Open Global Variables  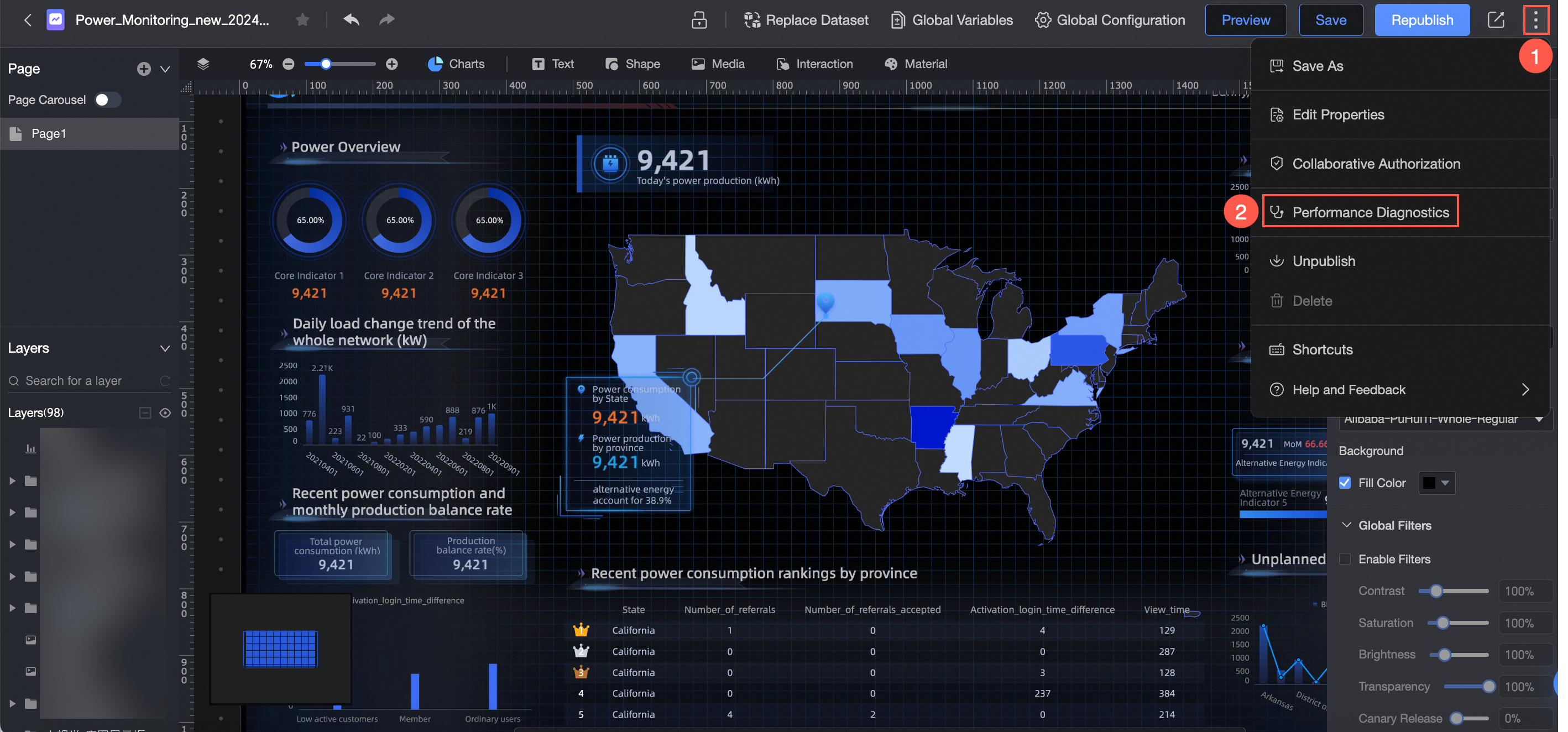(x=952, y=20)
